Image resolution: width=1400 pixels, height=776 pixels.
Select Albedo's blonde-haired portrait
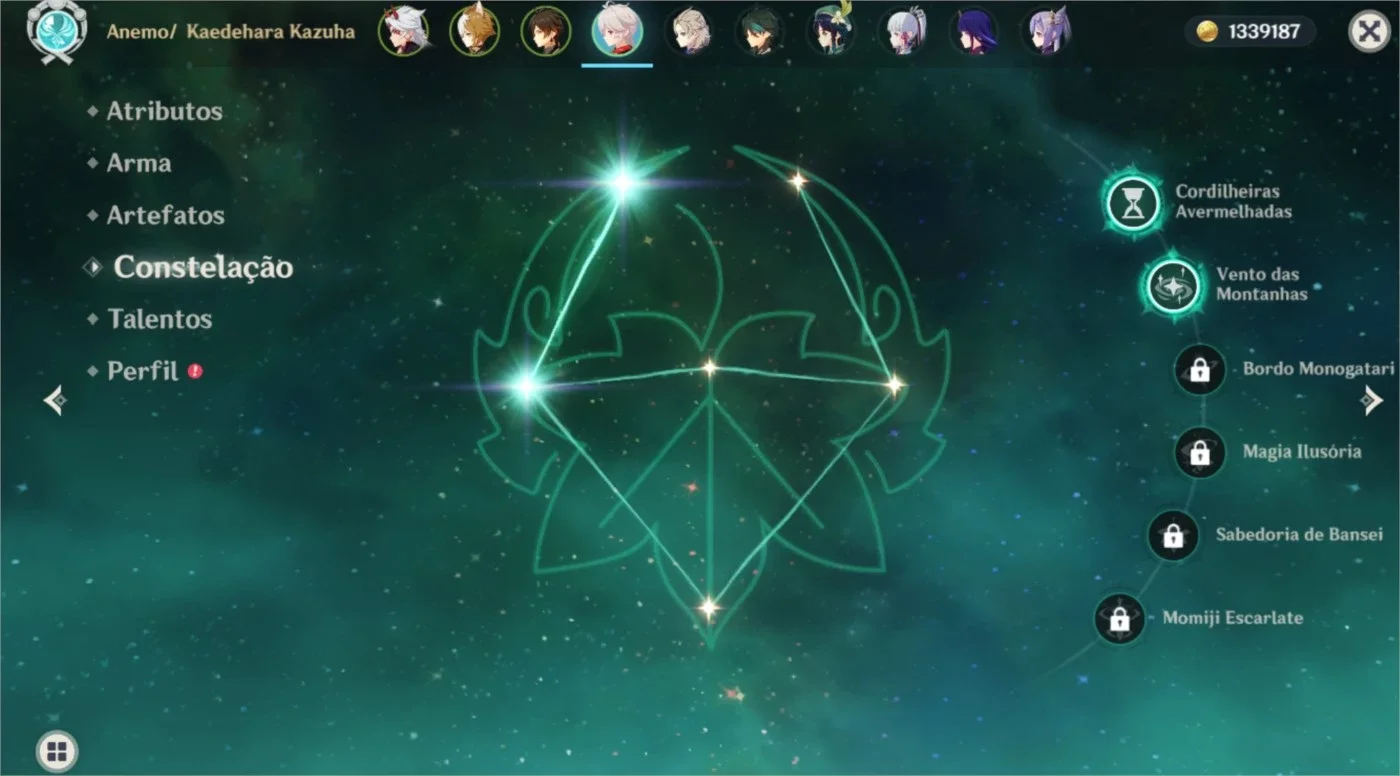point(689,31)
